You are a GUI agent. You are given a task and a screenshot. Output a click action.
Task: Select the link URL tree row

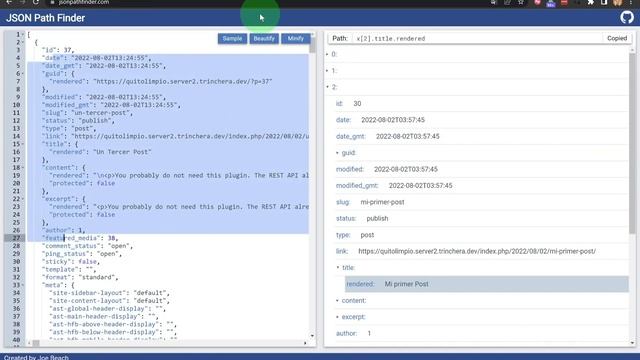click(482, 251)
